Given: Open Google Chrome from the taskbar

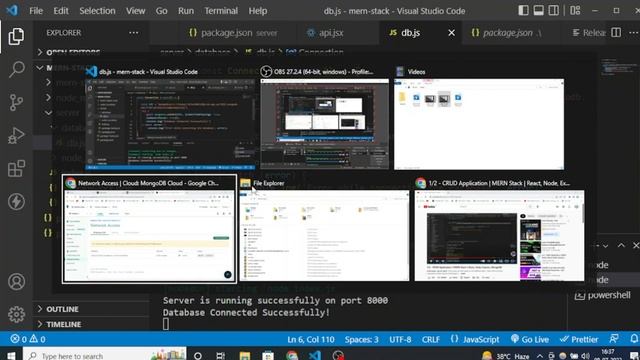Looking at the screenshot, I should [292, 355].
